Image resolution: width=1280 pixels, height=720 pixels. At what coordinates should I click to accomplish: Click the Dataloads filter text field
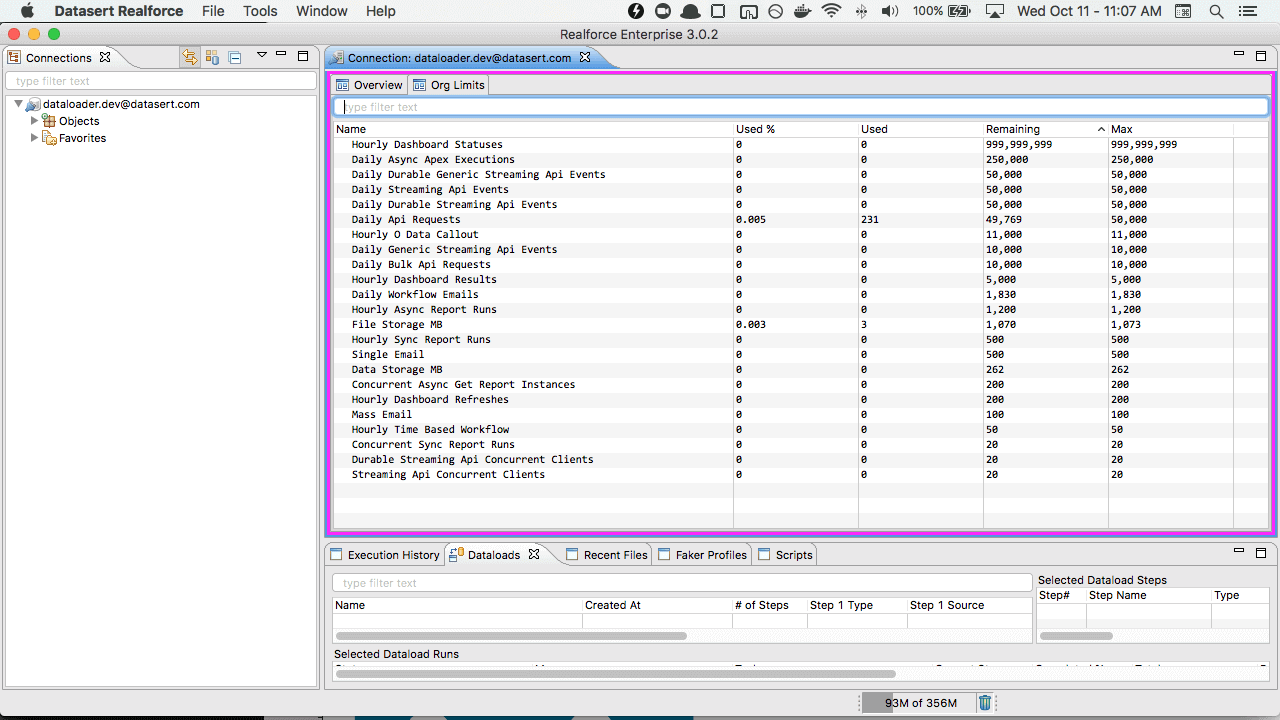(682, 583)
